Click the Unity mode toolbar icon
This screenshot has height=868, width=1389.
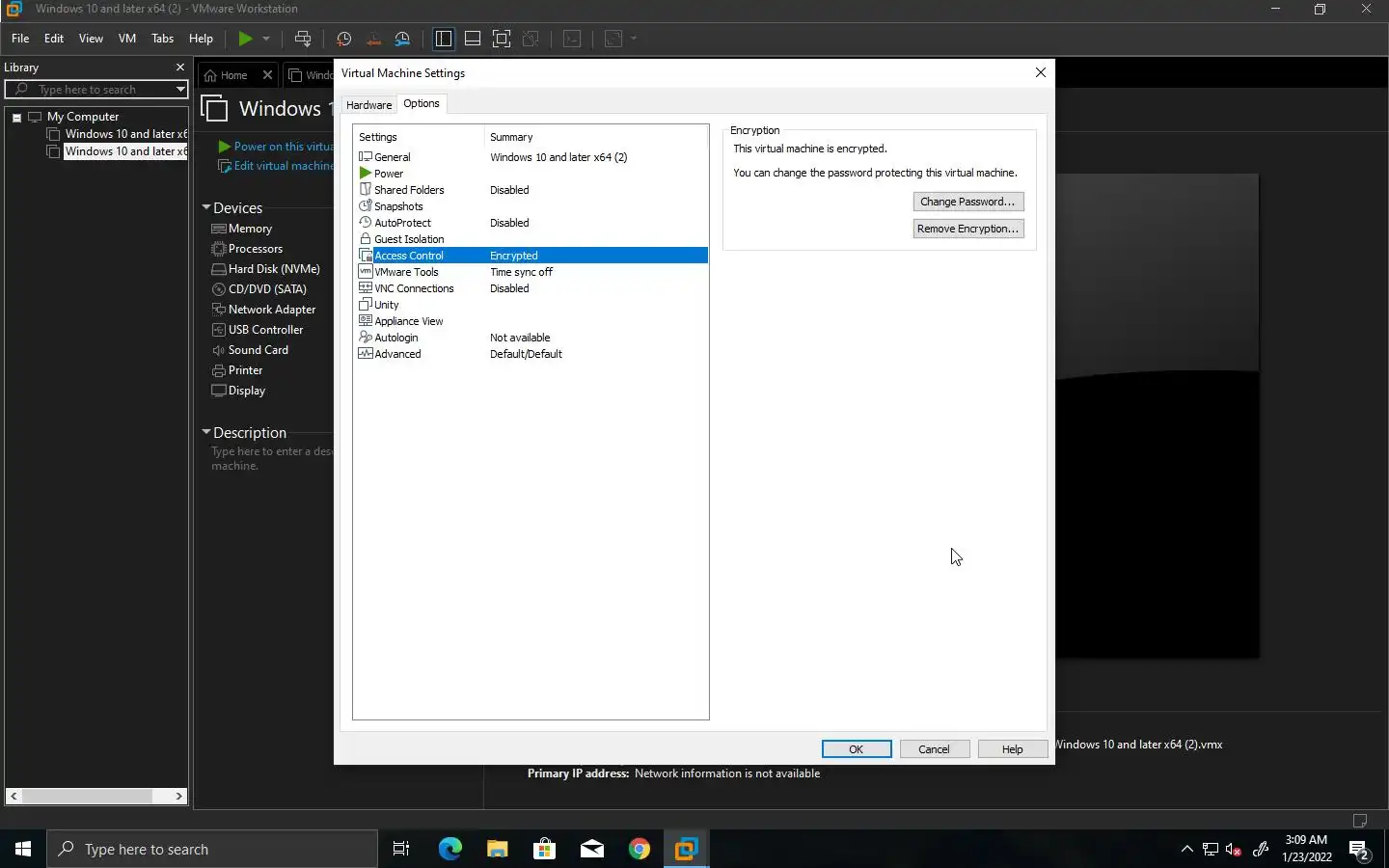(531, 39)
